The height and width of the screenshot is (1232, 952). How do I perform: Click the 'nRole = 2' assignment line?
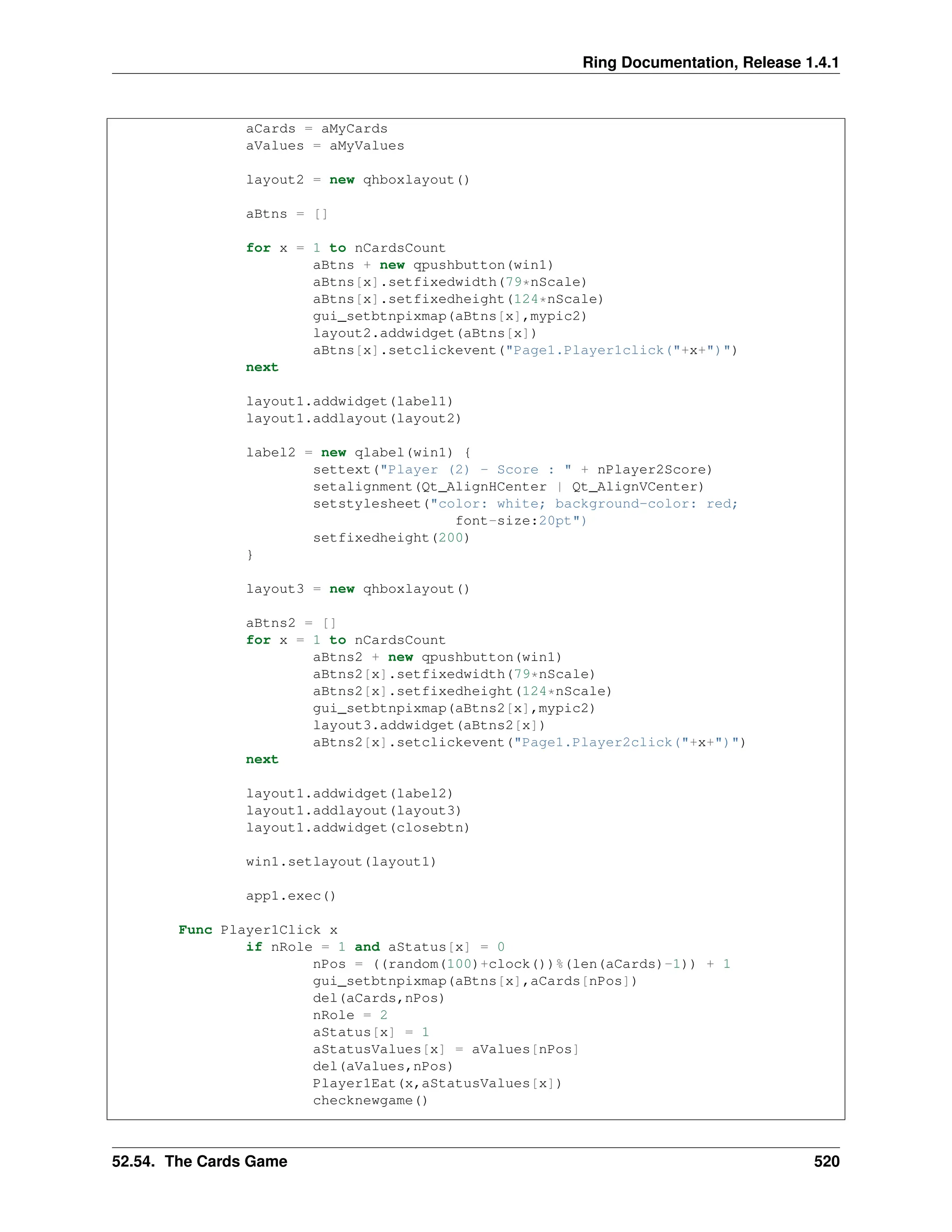point(350,1015)
